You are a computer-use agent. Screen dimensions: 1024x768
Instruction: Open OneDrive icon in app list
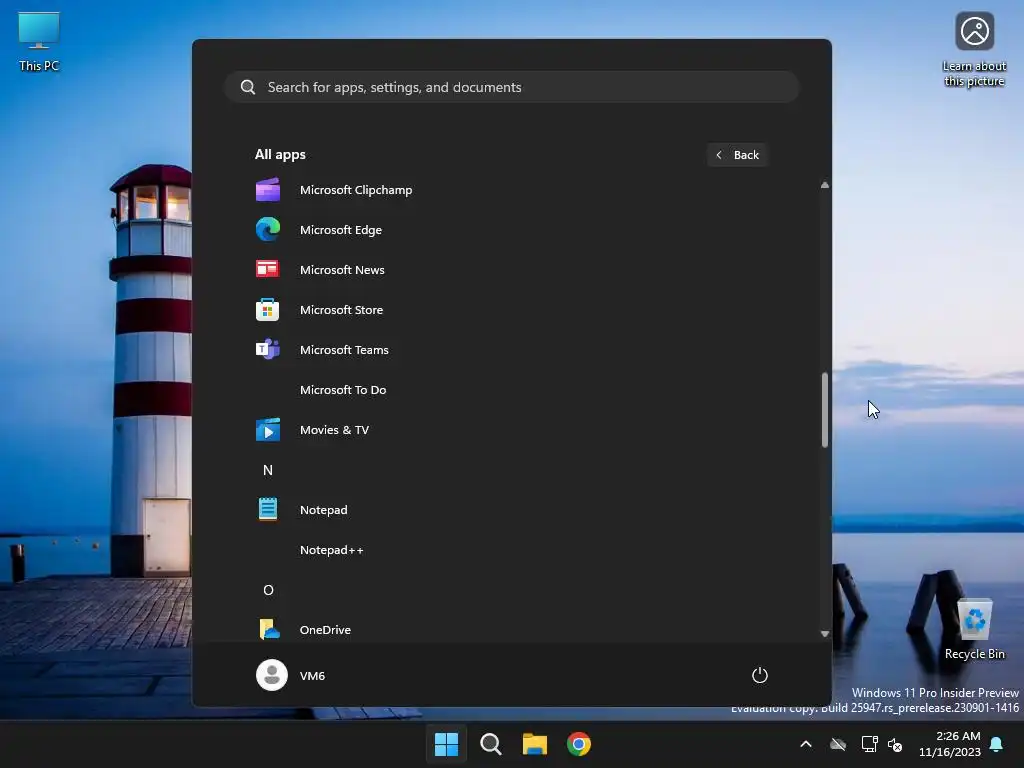[x=269, y=630]
